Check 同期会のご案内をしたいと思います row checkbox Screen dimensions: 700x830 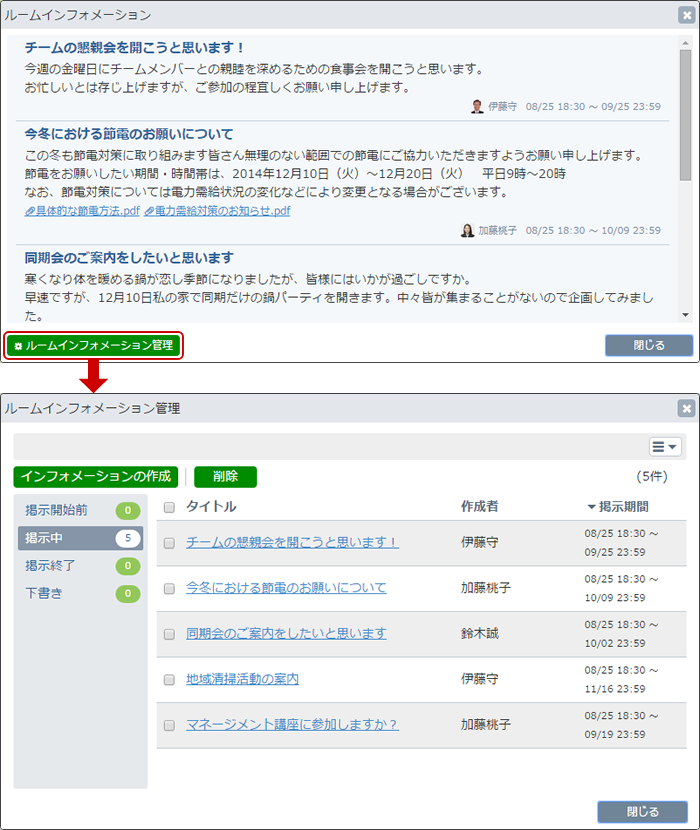169,634
